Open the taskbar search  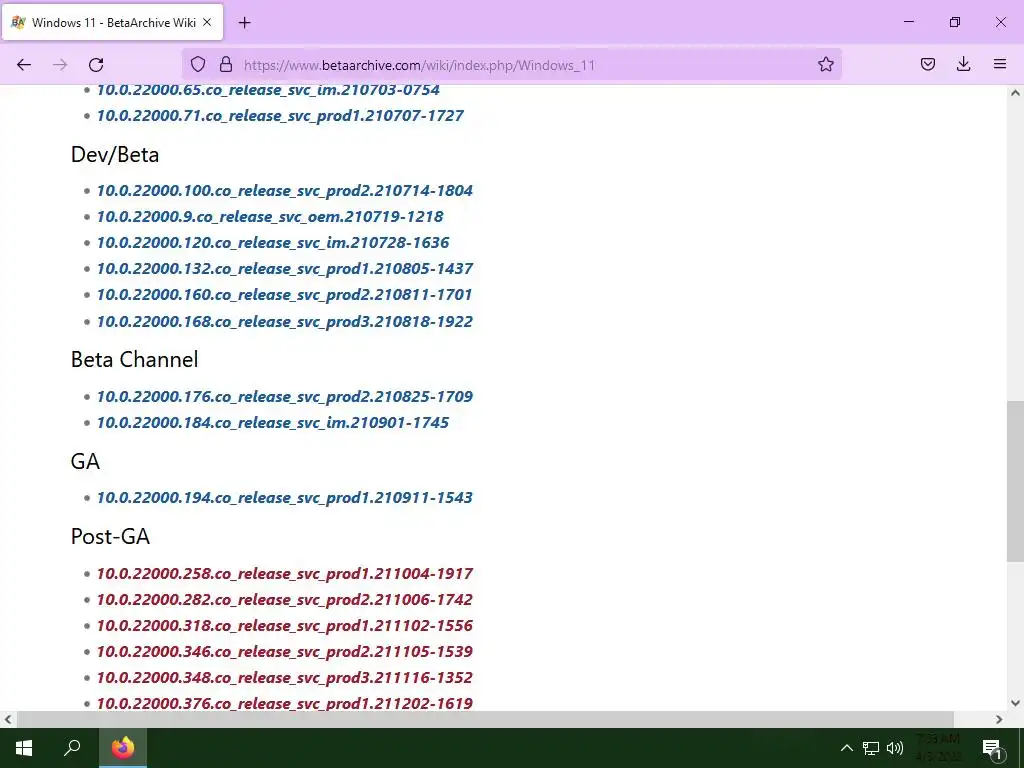coord(72,748)
